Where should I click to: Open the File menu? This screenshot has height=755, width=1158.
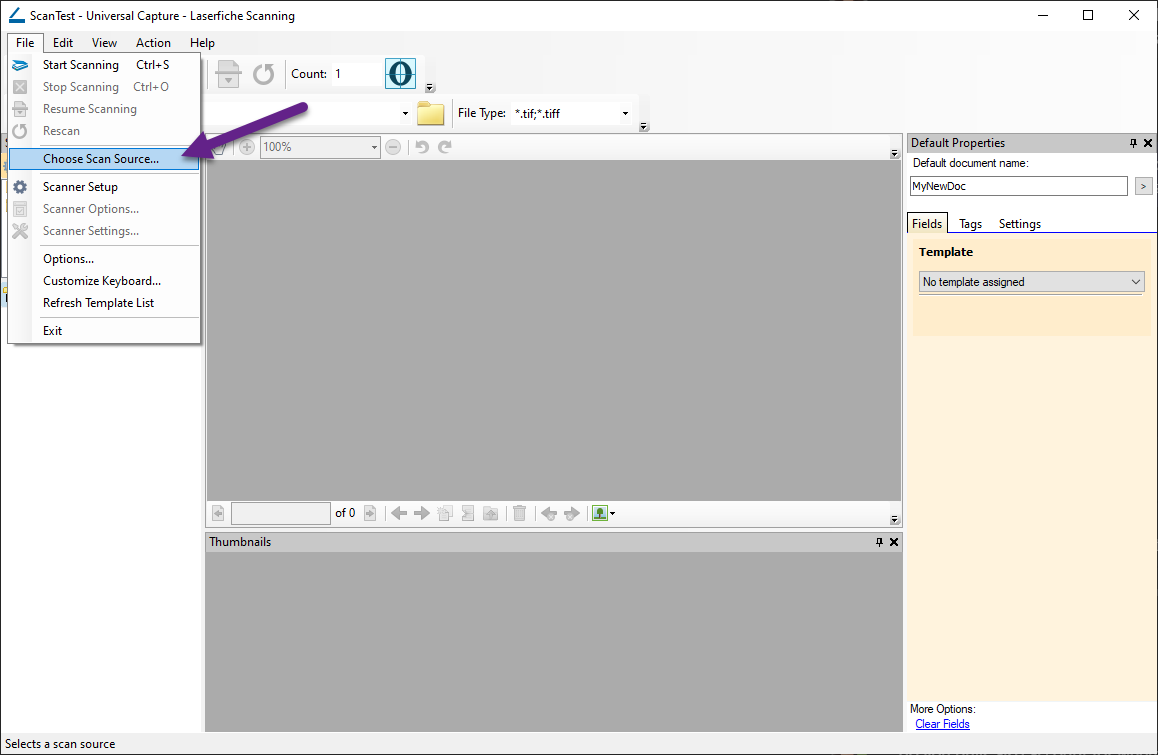coord(25,43)
